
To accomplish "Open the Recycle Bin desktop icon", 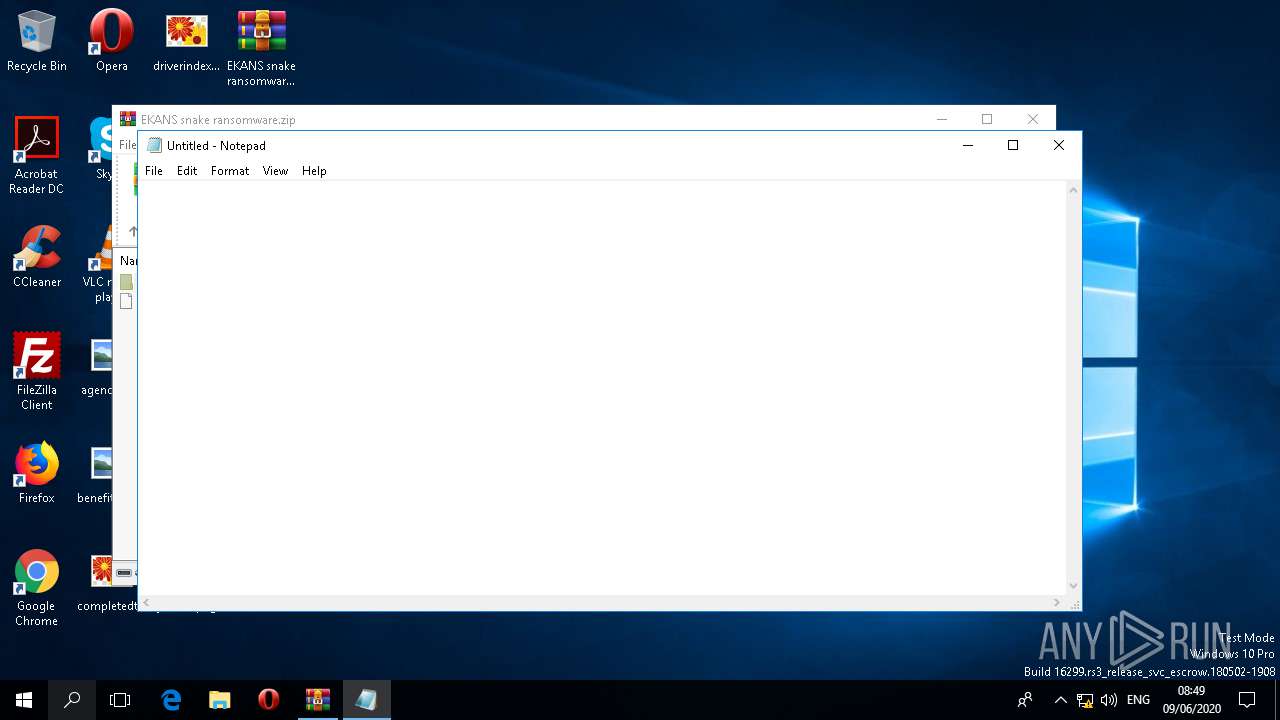I will (x=37, y=42).
